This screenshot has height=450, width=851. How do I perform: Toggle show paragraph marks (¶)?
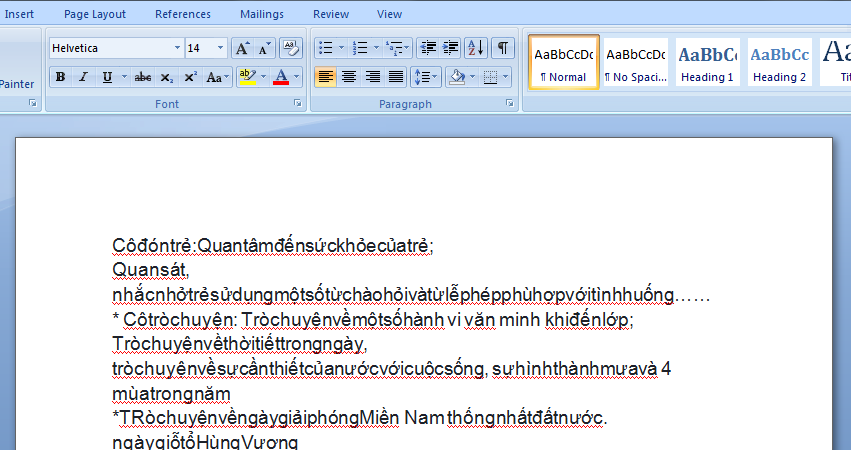pos(502,48)
